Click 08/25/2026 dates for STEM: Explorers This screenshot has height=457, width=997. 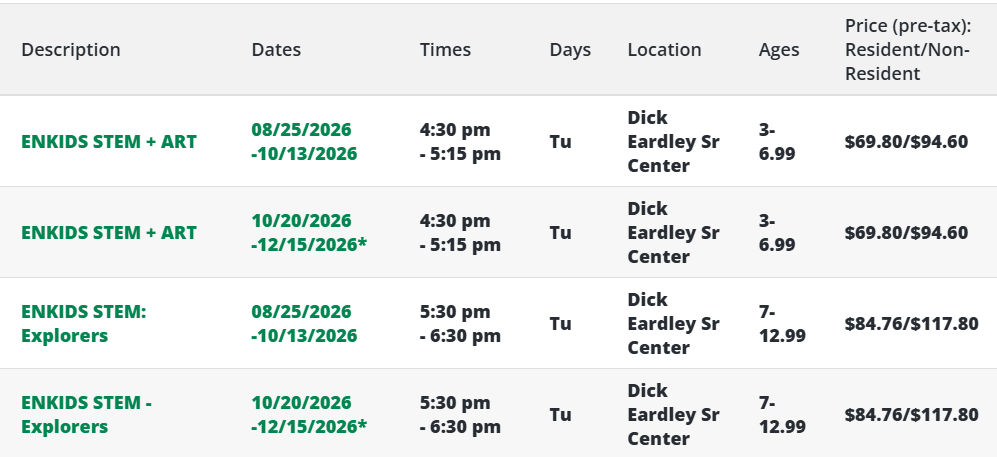tap(304, 324)
